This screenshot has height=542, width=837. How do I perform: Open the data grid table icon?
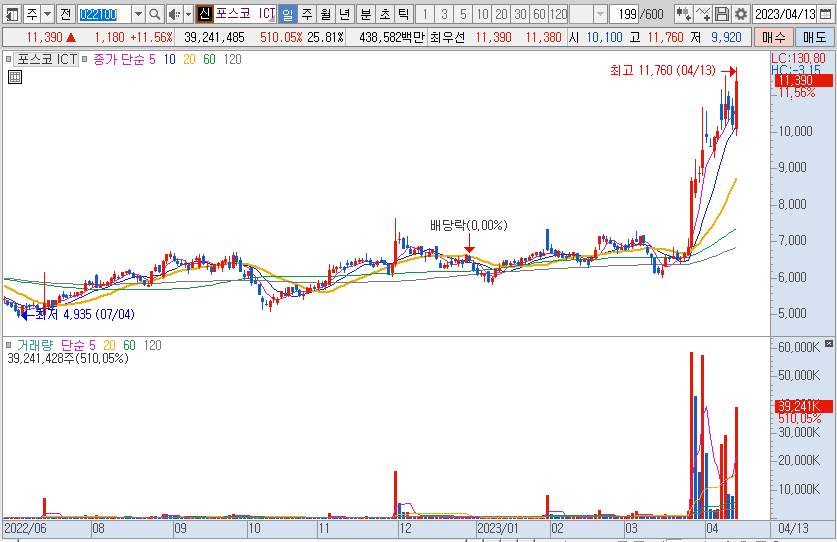15,77
